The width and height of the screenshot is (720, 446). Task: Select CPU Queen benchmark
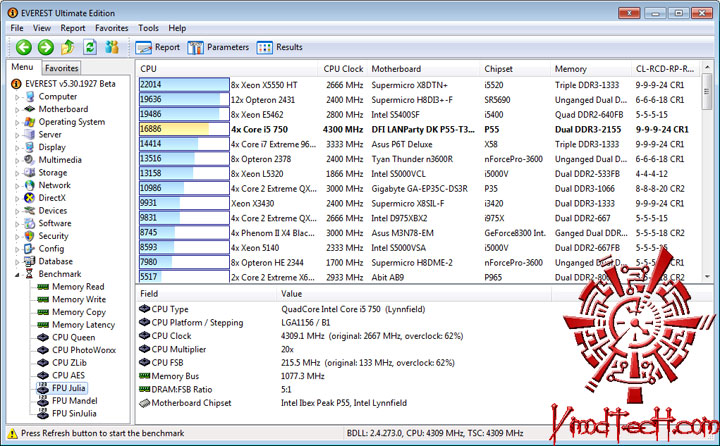[x=73, y=337]
